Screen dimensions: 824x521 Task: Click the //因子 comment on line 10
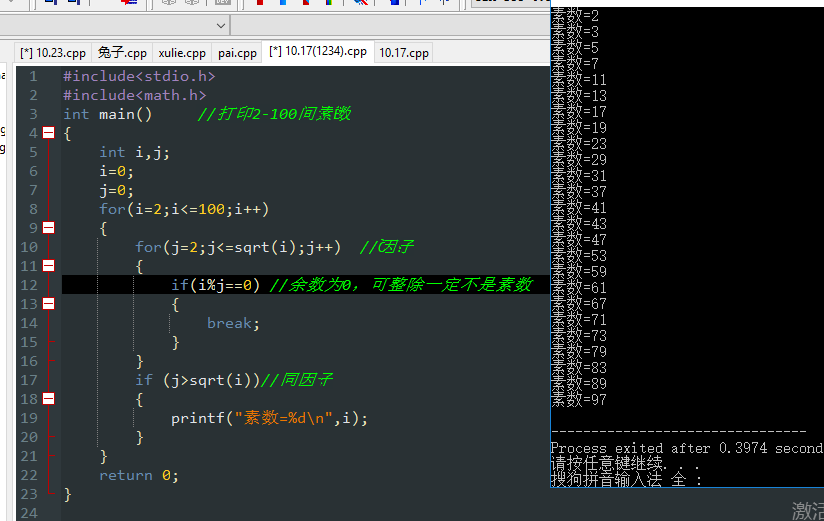tap(387, 247)
